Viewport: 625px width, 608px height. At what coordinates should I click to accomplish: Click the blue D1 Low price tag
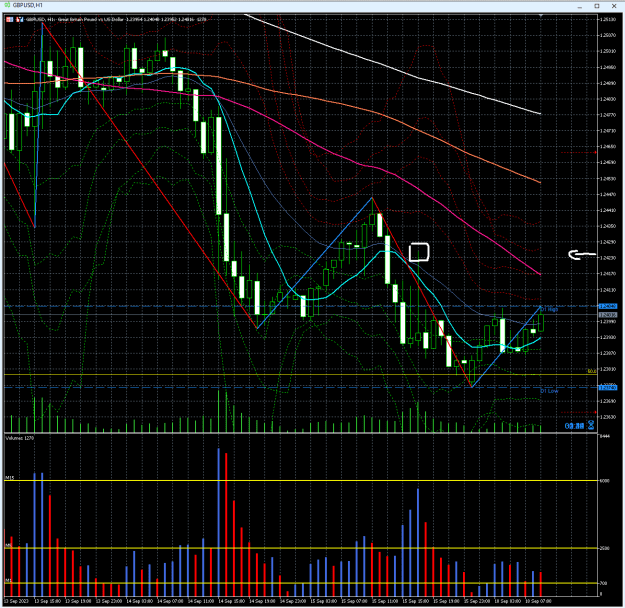(607, 388)
